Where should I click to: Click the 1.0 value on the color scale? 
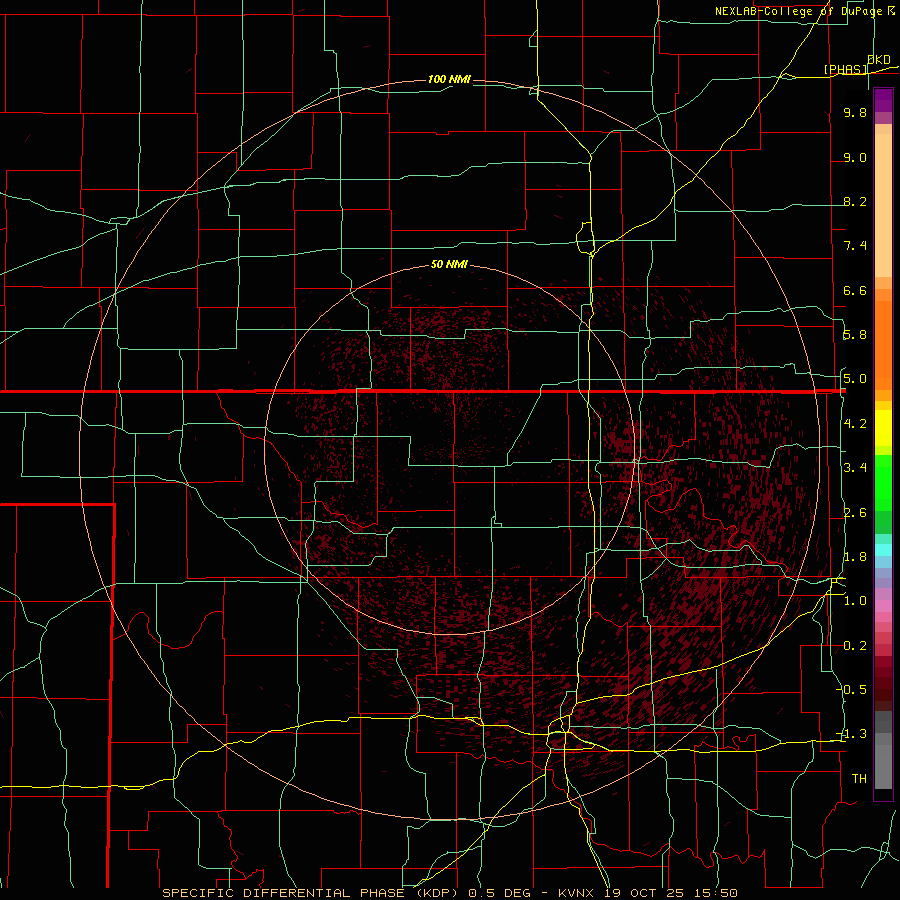[855, 601]
